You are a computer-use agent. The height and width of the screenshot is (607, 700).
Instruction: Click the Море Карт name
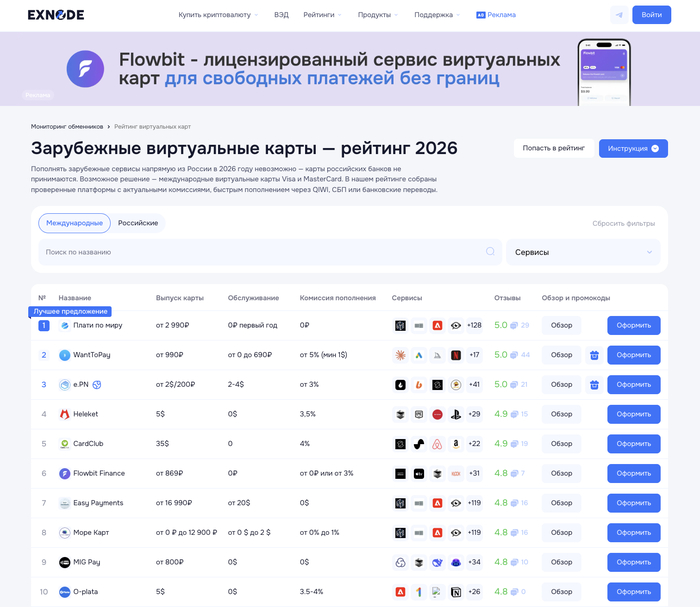tap(91, 532)
